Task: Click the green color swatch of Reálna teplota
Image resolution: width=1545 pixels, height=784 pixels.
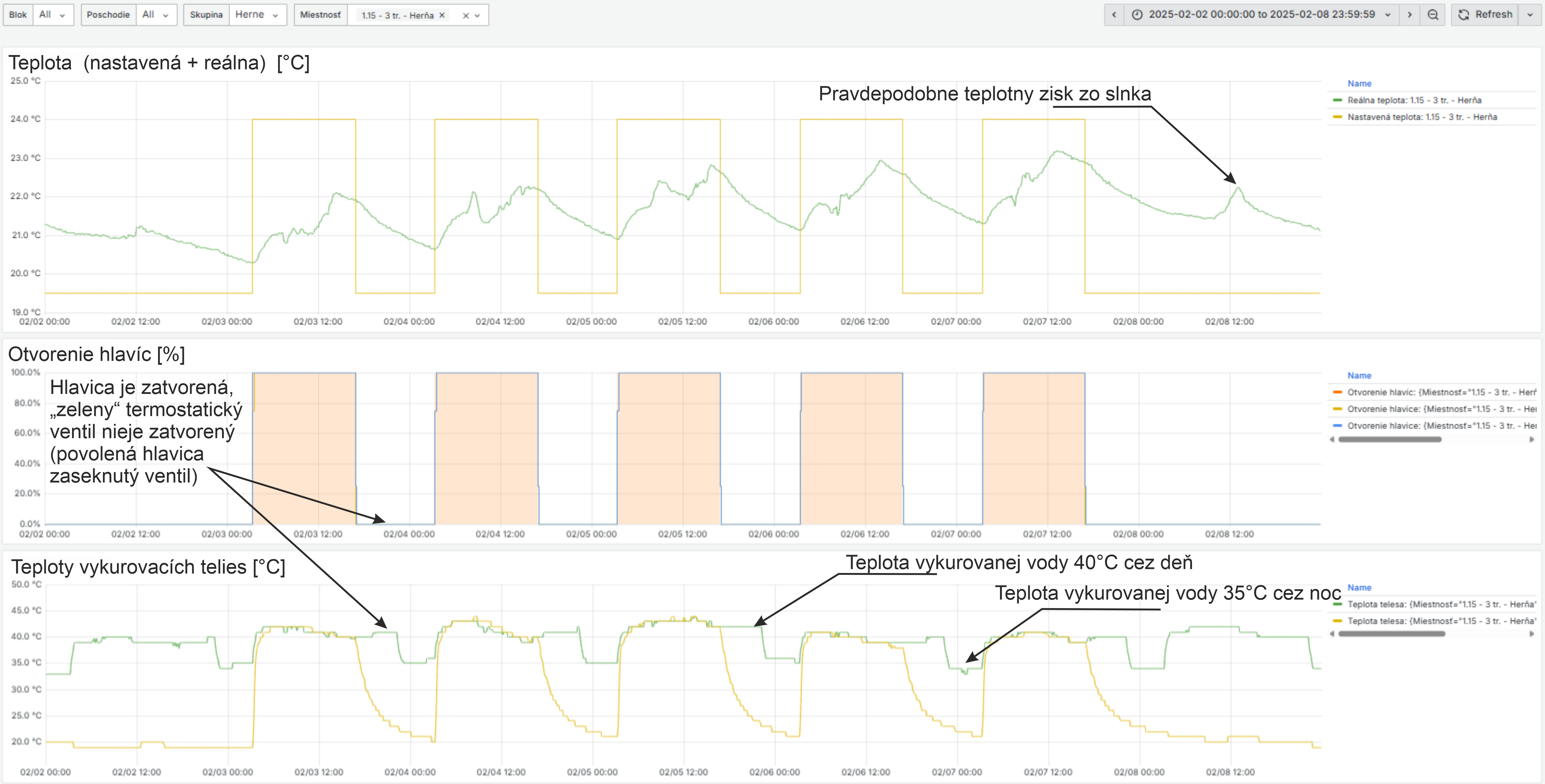Action: pyautogui.click(x=1337, y=100)
